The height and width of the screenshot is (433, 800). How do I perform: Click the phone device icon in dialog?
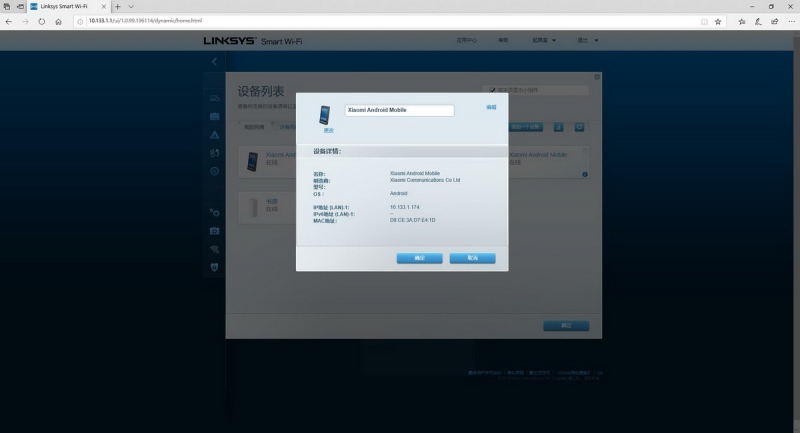coord(324,115)
